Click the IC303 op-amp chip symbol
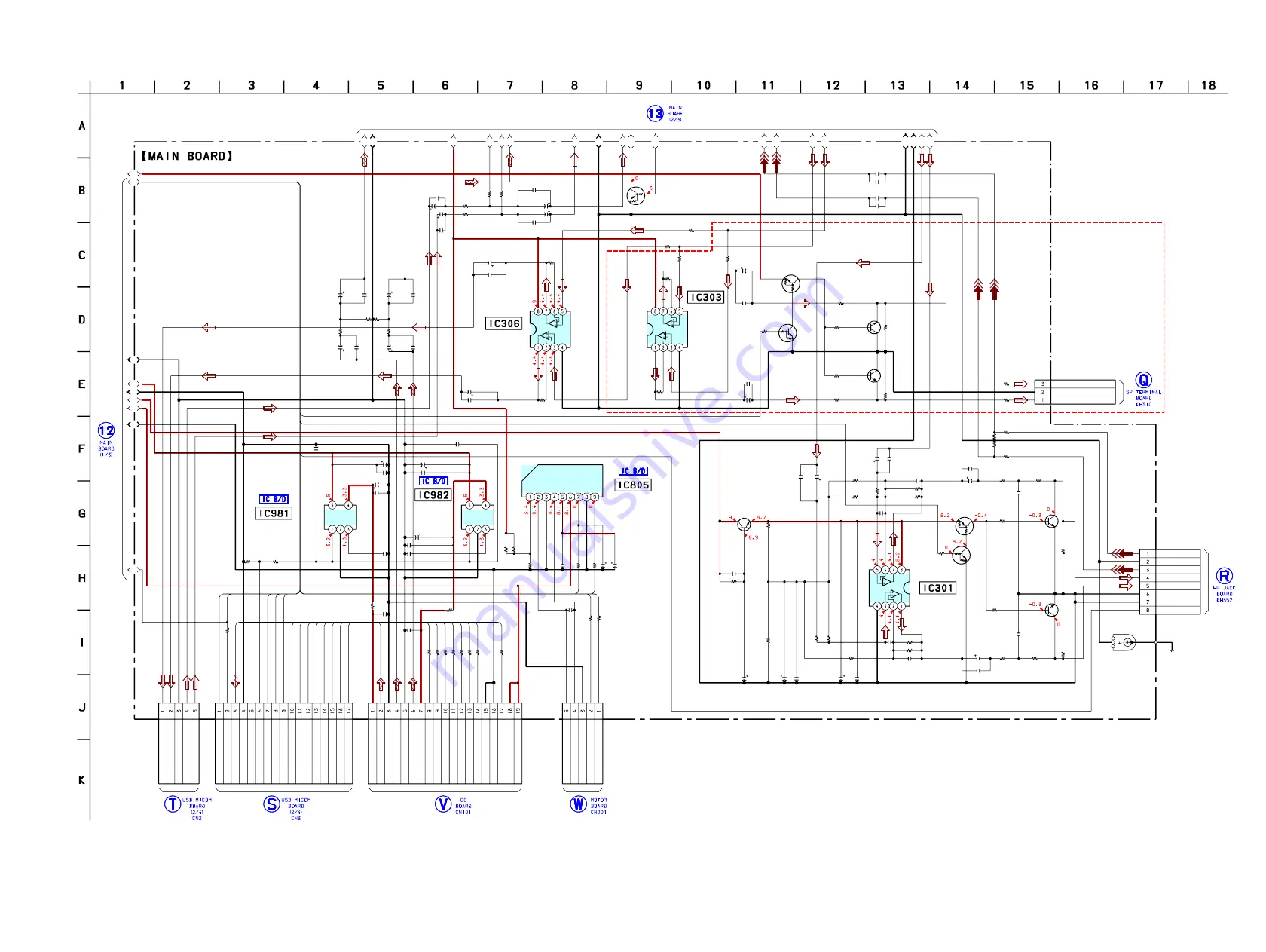The height and width of the screenshot is (952, 1266). [x=667, y=329]
